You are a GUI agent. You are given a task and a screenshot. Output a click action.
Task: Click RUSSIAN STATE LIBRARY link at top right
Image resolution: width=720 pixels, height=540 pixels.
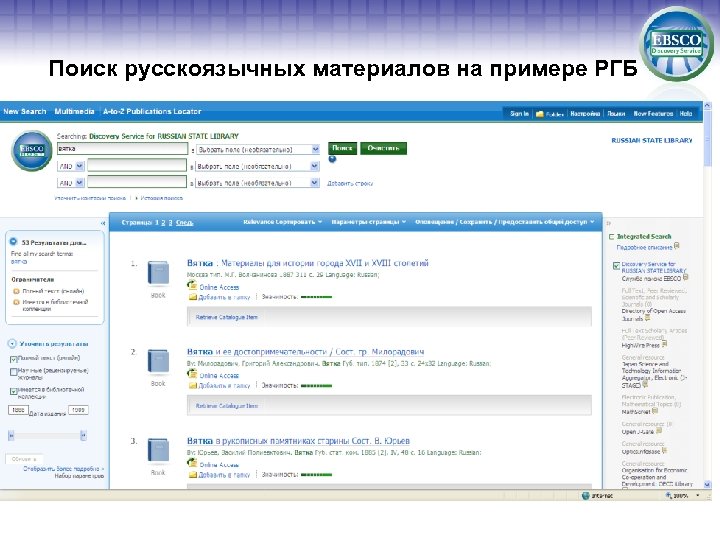point(652,141)
